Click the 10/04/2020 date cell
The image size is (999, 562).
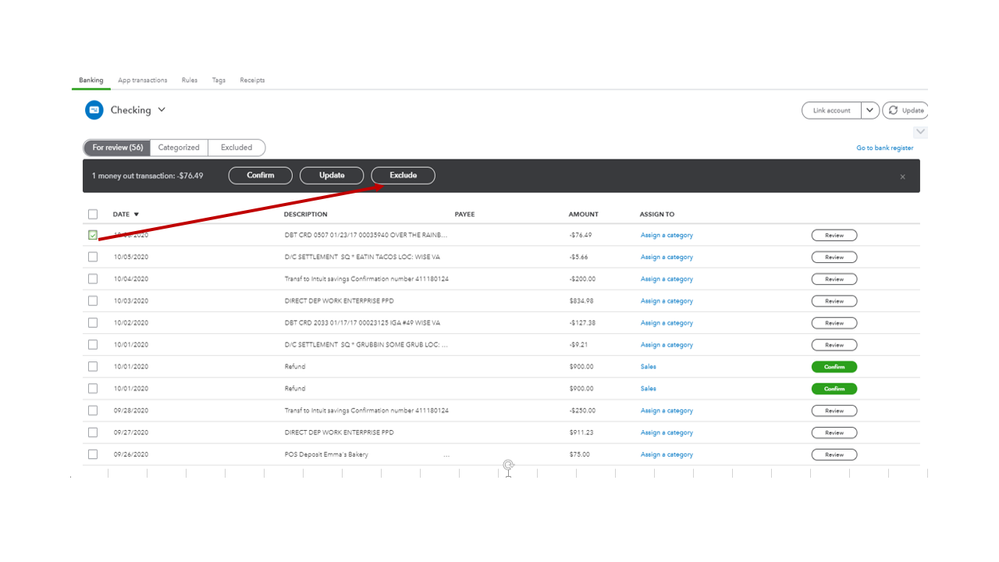(131, 279)
